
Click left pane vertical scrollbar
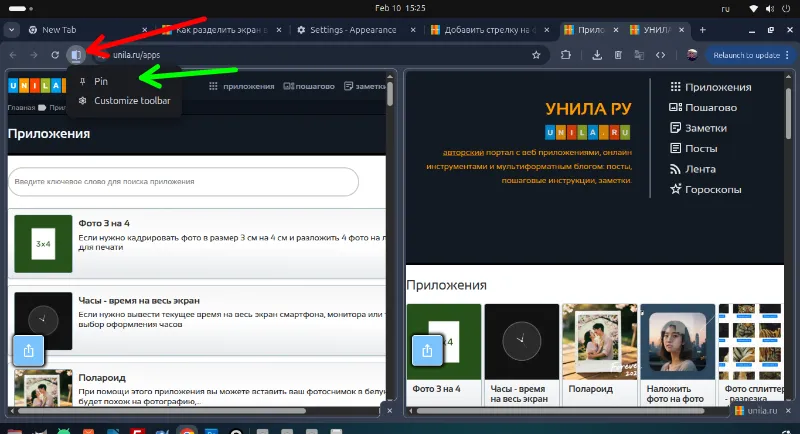390,94
